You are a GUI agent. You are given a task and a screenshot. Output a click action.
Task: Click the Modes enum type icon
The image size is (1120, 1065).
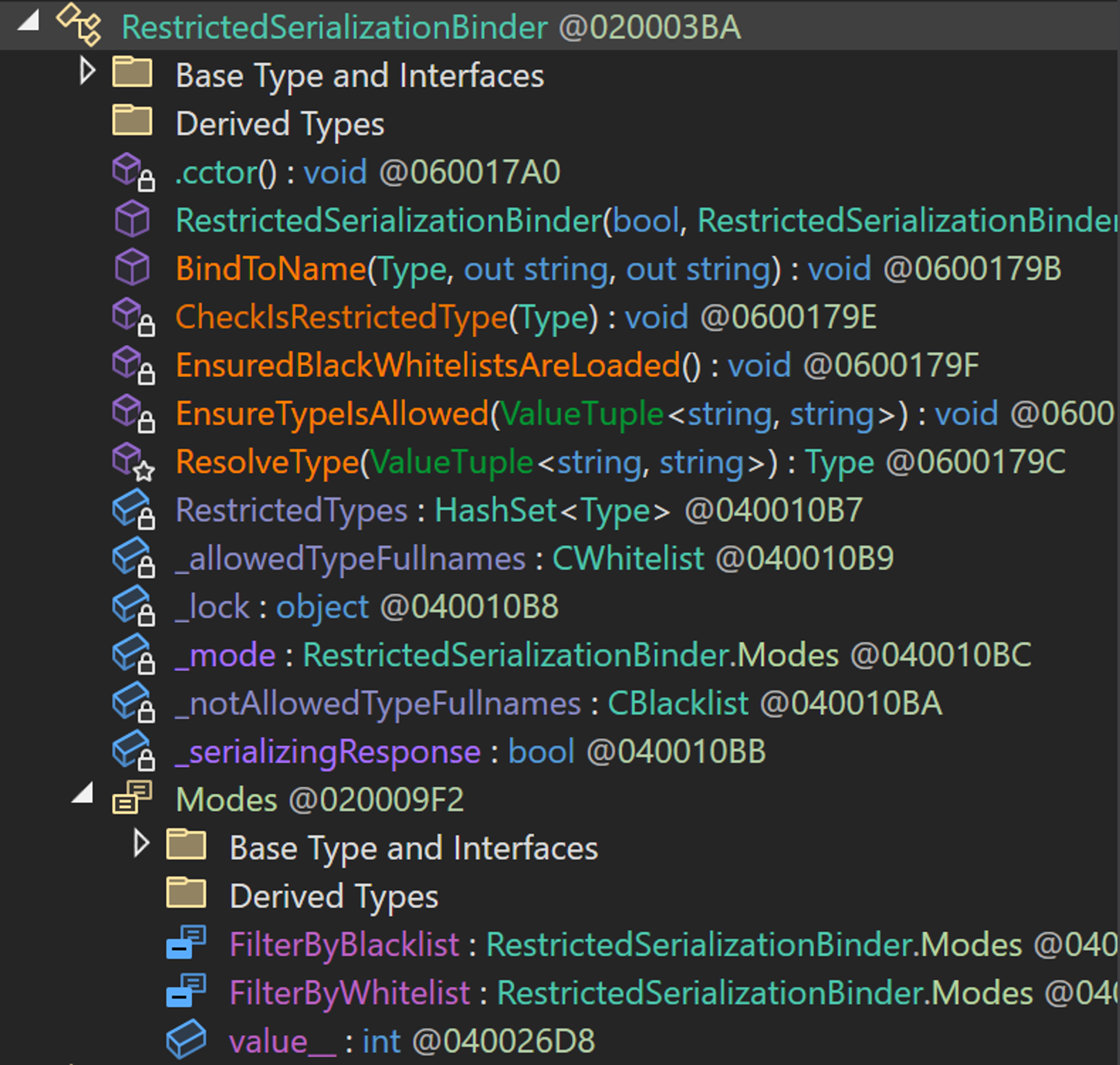click(x=132, y=798)
